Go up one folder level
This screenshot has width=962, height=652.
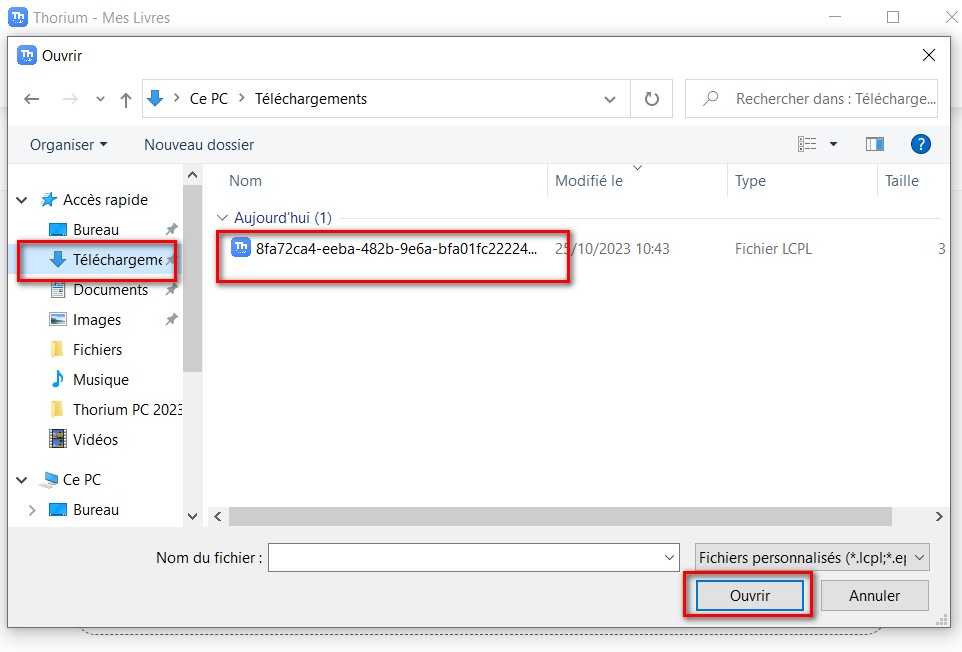coord(126,99)
